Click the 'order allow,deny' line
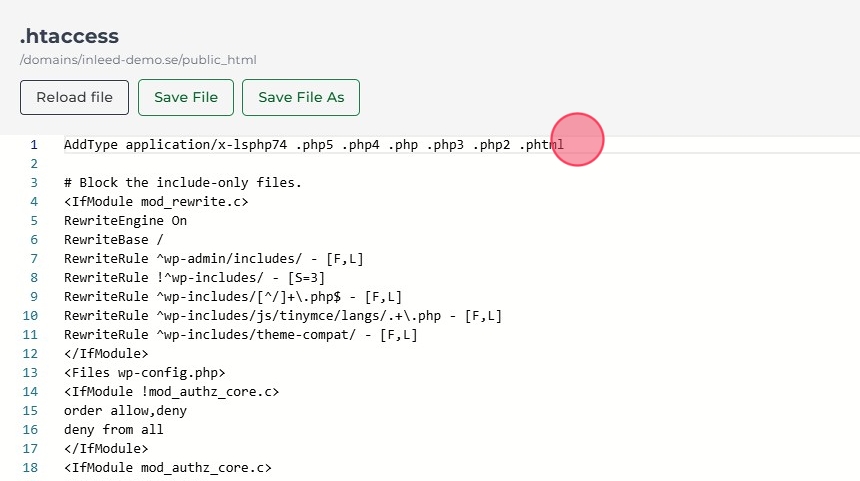Viewport: 860px width, 481px height. point(125,411)
